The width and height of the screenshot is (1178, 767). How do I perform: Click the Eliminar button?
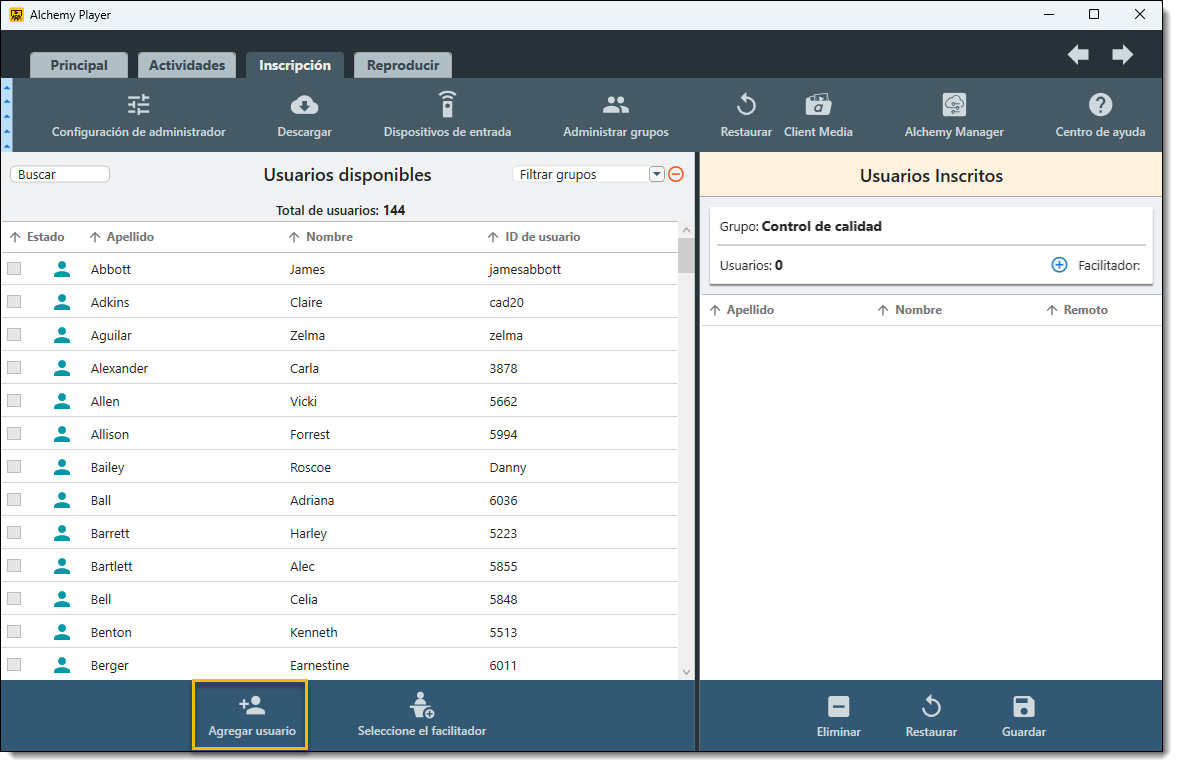pyautogui.click(x=838, y=716)
